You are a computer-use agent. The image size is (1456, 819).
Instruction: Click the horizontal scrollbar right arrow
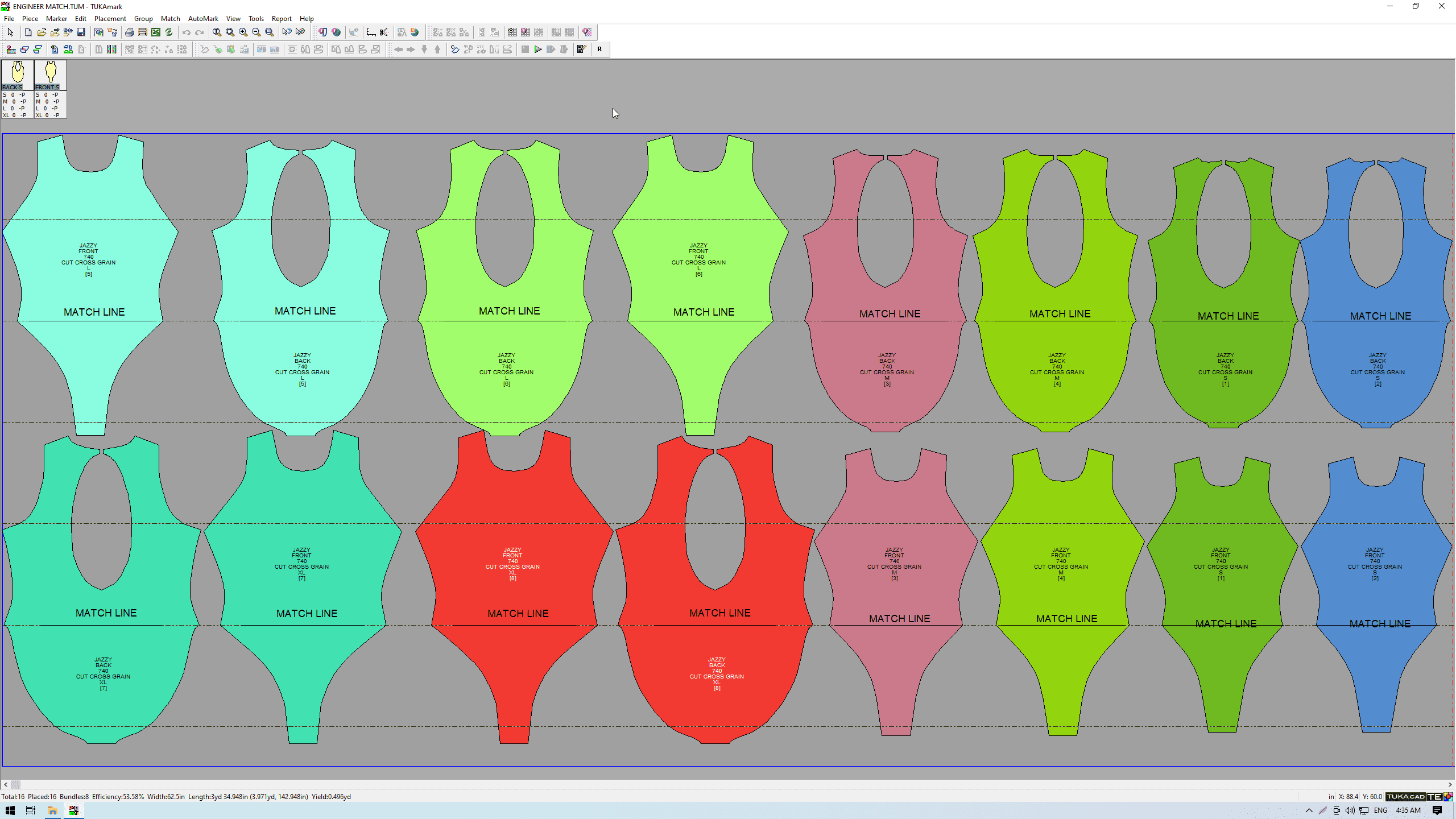pyautogui.click(x=1450, y=784)
